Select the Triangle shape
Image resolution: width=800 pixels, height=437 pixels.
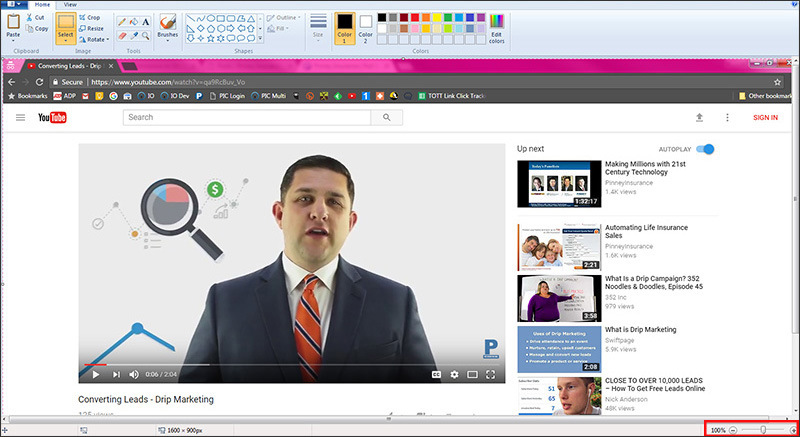(251, 18)
